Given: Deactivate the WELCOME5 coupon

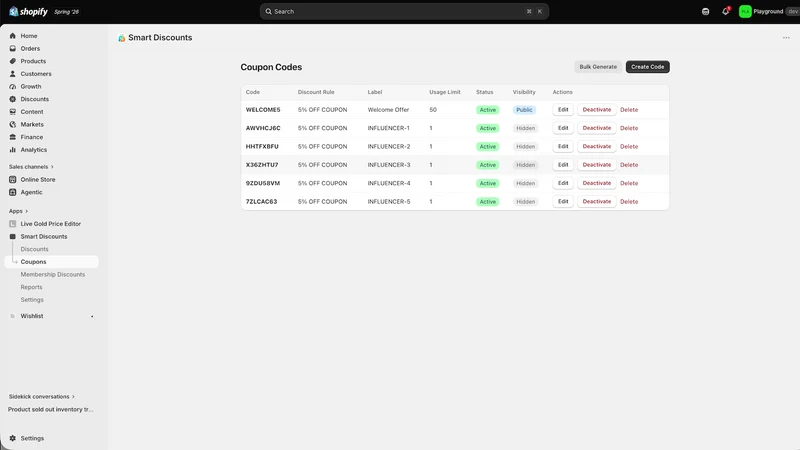Looking at the screenshot, I should 596,110.
